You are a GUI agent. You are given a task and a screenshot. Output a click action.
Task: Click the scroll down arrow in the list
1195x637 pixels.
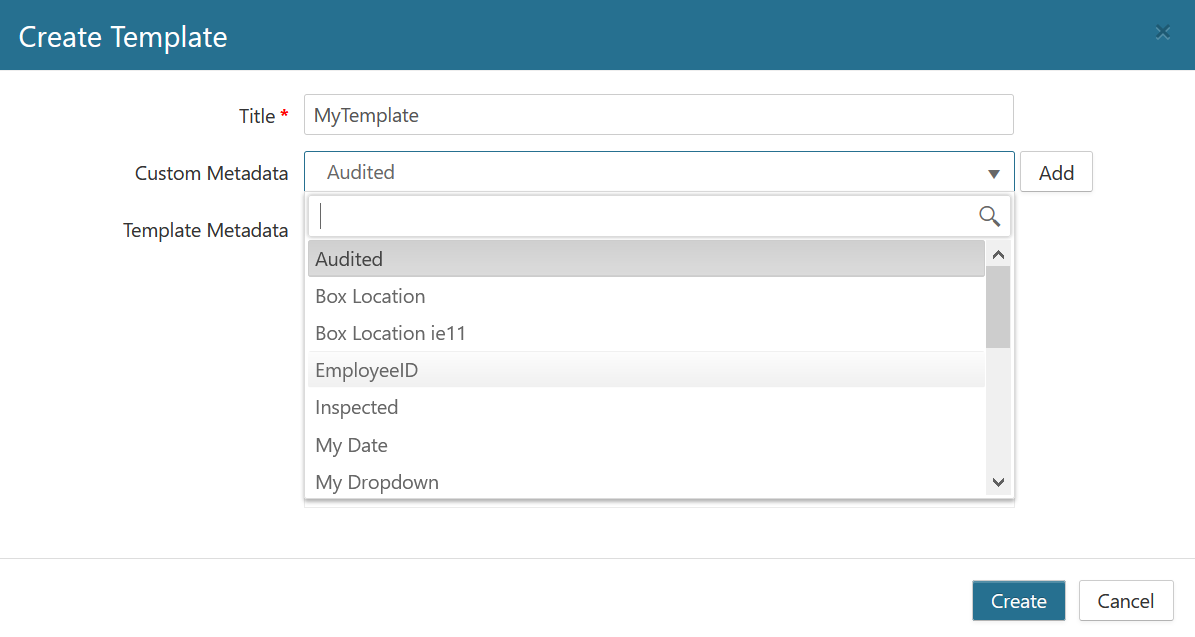click(x=998, y=483)
